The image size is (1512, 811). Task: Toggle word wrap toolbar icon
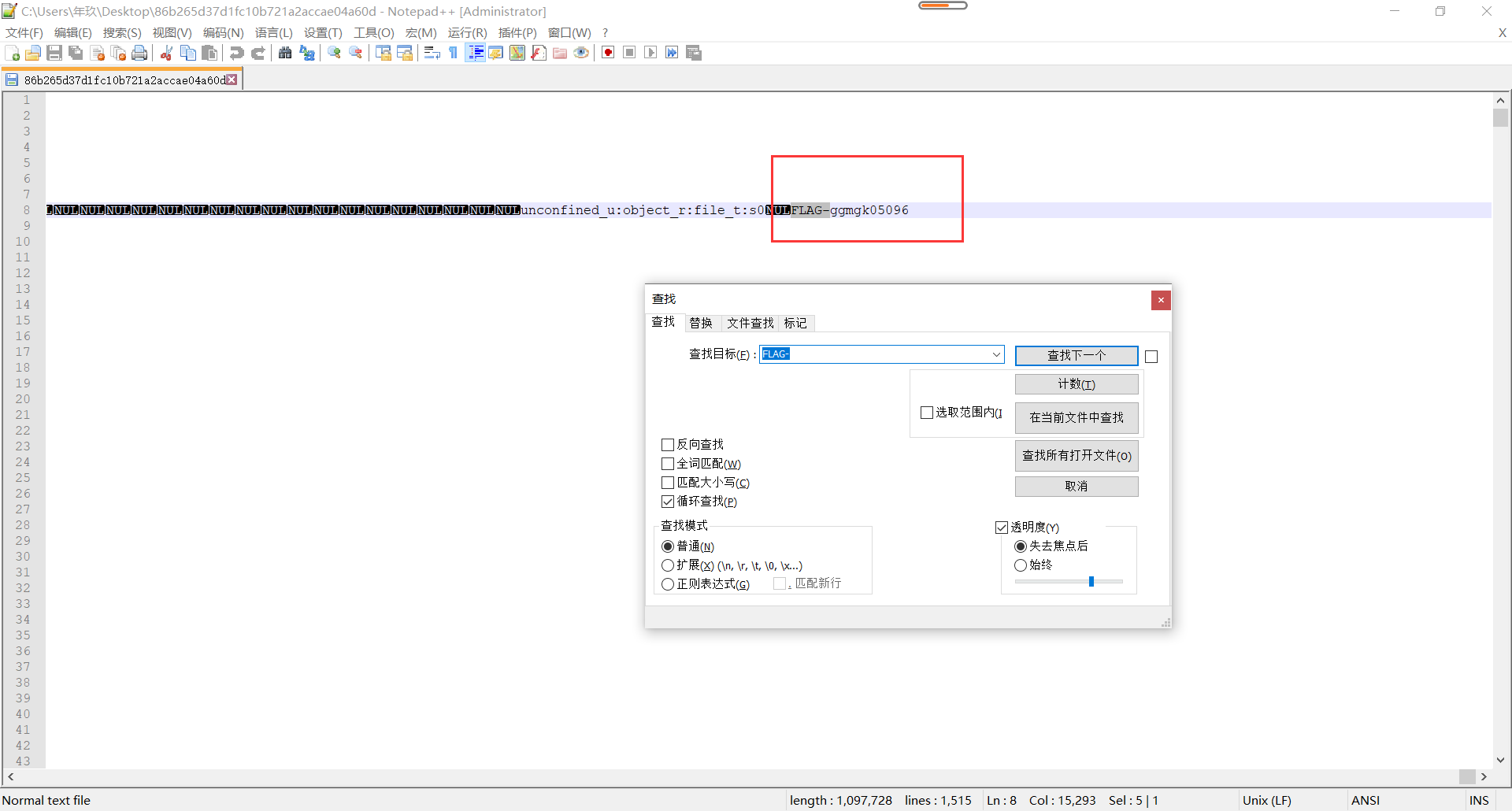pos(432,53)
